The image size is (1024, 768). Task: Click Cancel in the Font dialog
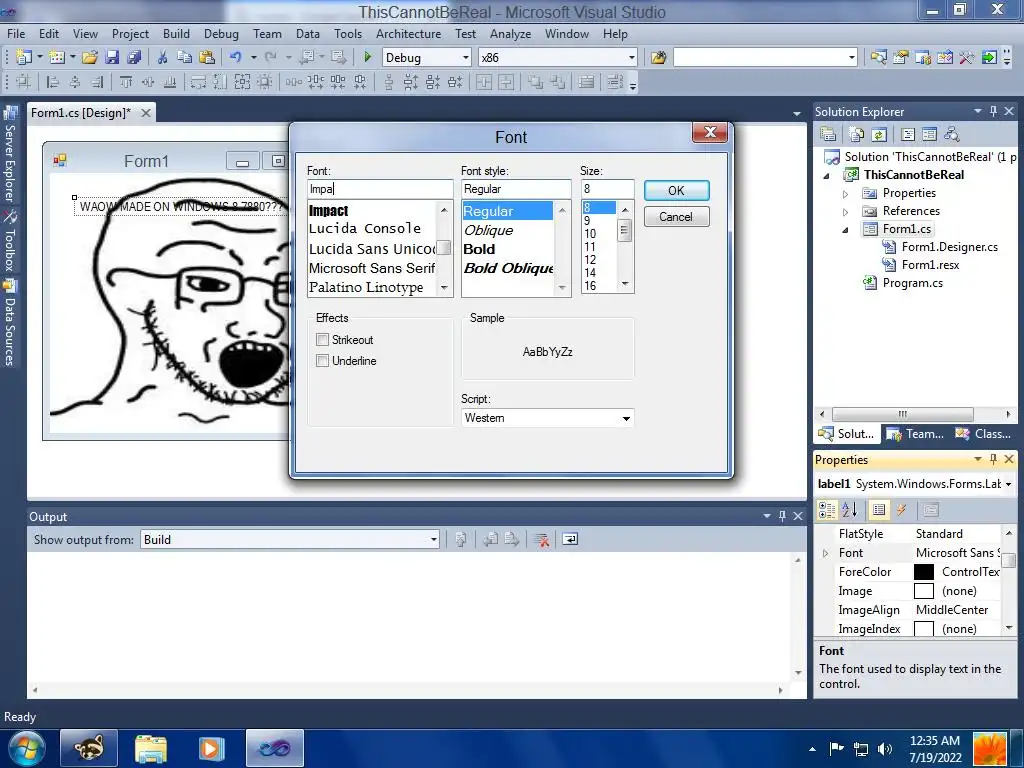pyautogui.click(x=677, y=217)
